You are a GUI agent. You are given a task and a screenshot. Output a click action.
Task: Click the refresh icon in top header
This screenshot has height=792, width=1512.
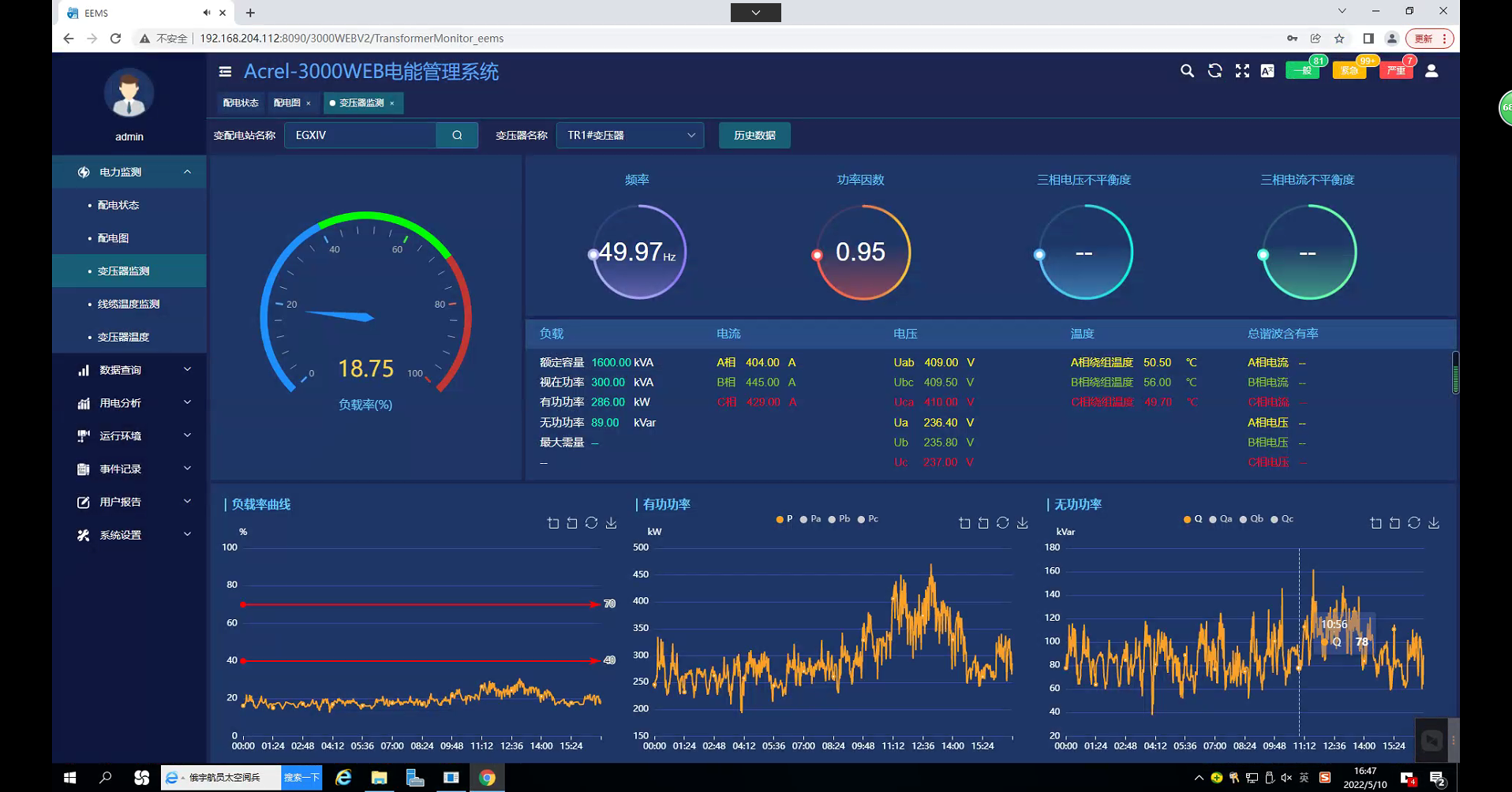[1214, 71]
